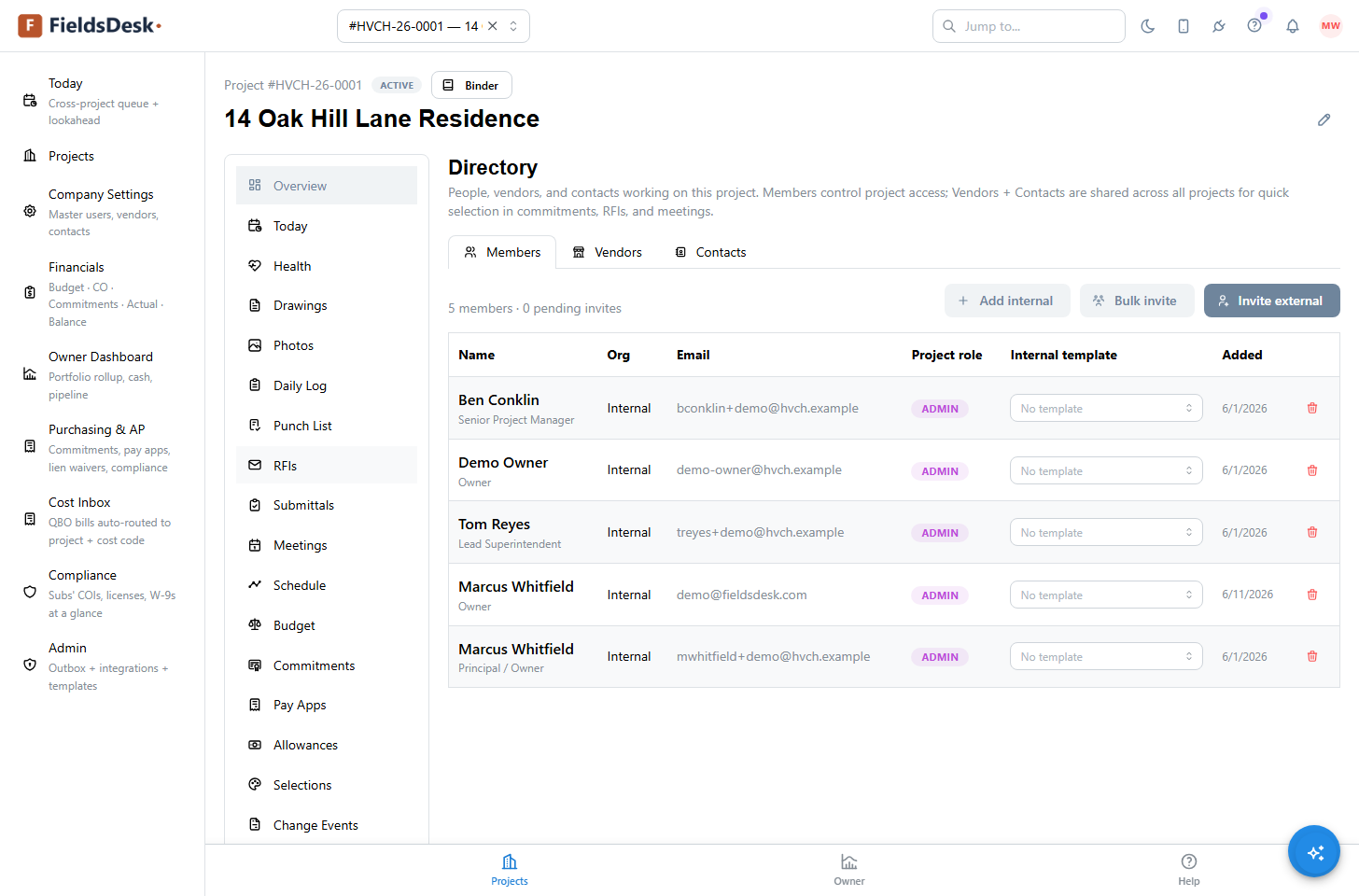Screen dimensions: 1359x896
Task: Click the pin icon in header
Action: pyautogui.click(x=1219, y=26)
